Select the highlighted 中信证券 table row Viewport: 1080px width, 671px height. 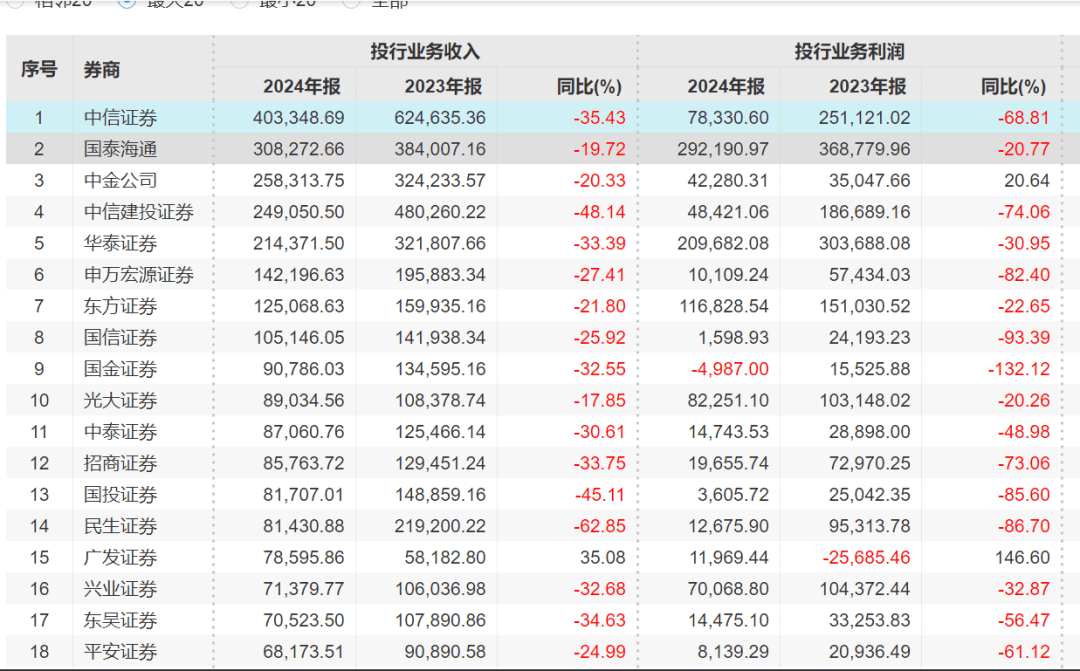click(x=400, y=117)
